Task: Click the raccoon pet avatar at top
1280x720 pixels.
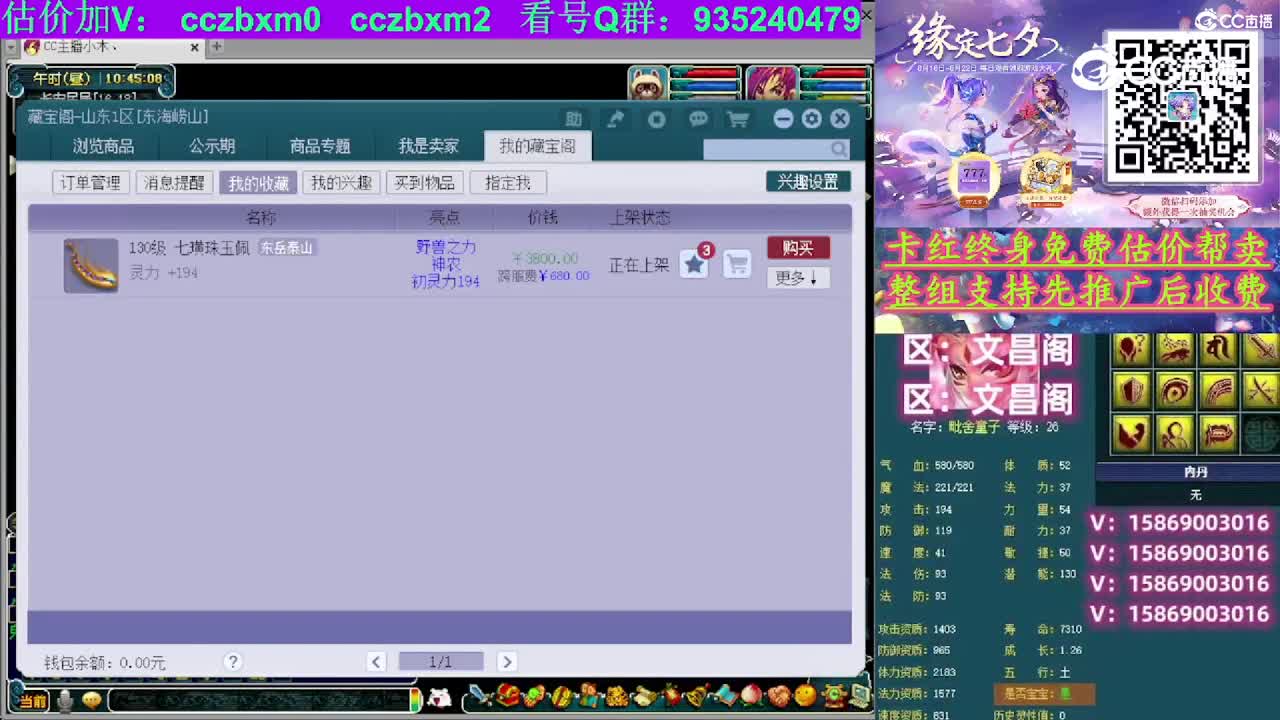Action: point(648,83)
